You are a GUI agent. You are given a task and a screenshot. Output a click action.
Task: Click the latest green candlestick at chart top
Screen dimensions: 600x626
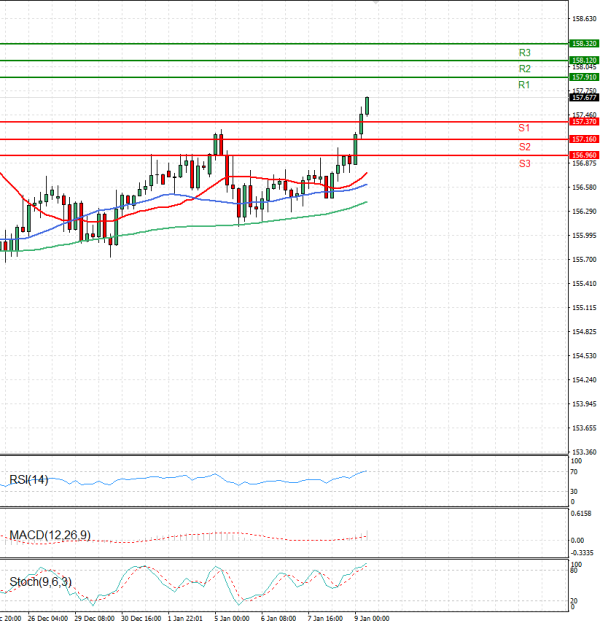pyautogui.click(x=367, y=106)
